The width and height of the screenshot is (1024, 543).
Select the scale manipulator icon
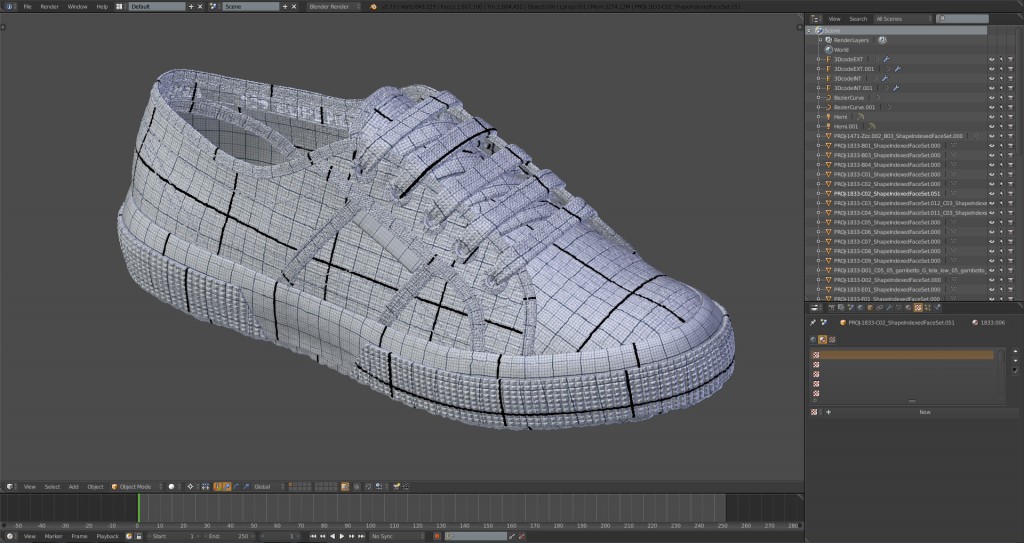(x=246, y=487)
